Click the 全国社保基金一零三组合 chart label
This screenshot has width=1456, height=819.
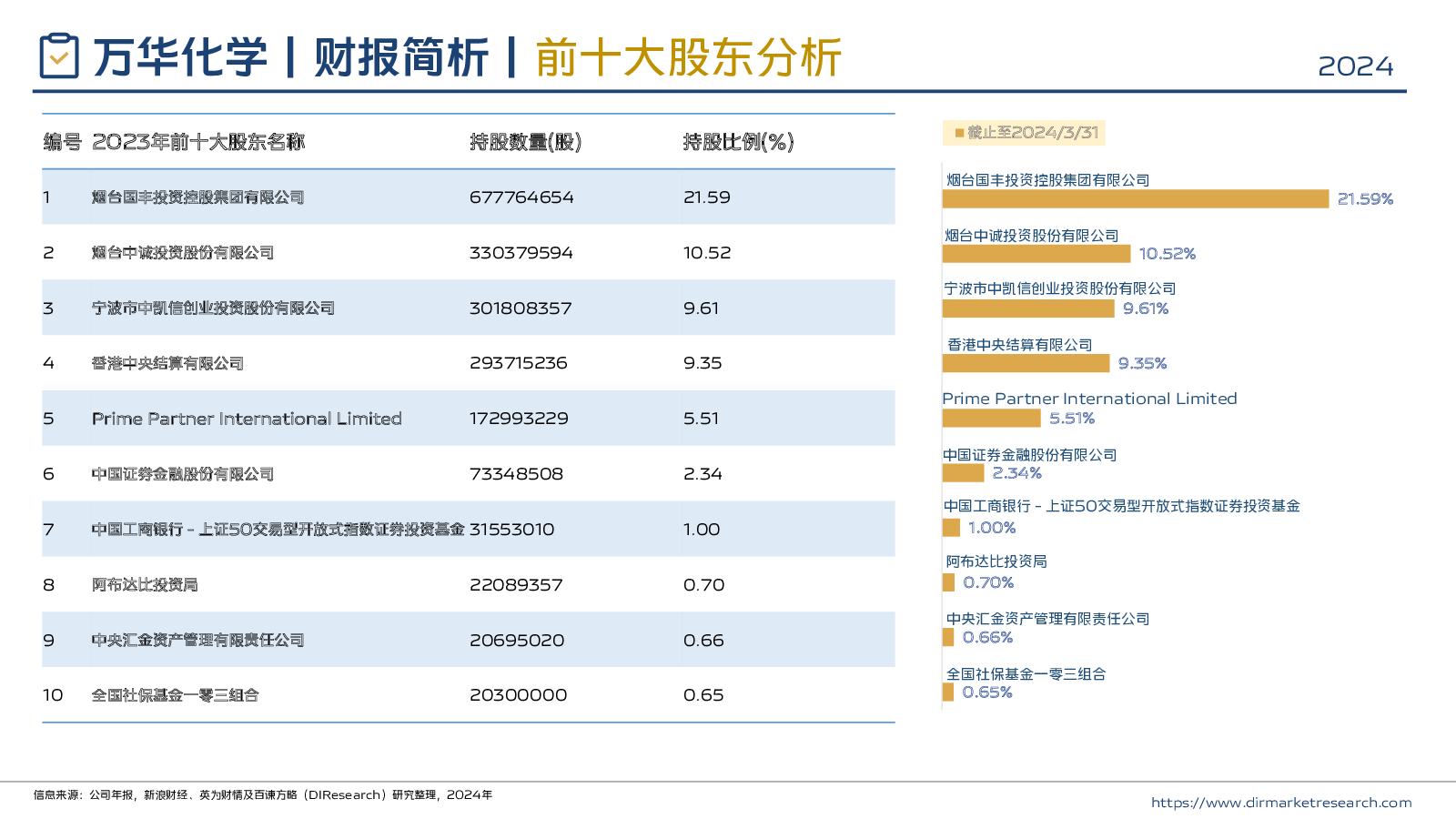coord(1026,674)
